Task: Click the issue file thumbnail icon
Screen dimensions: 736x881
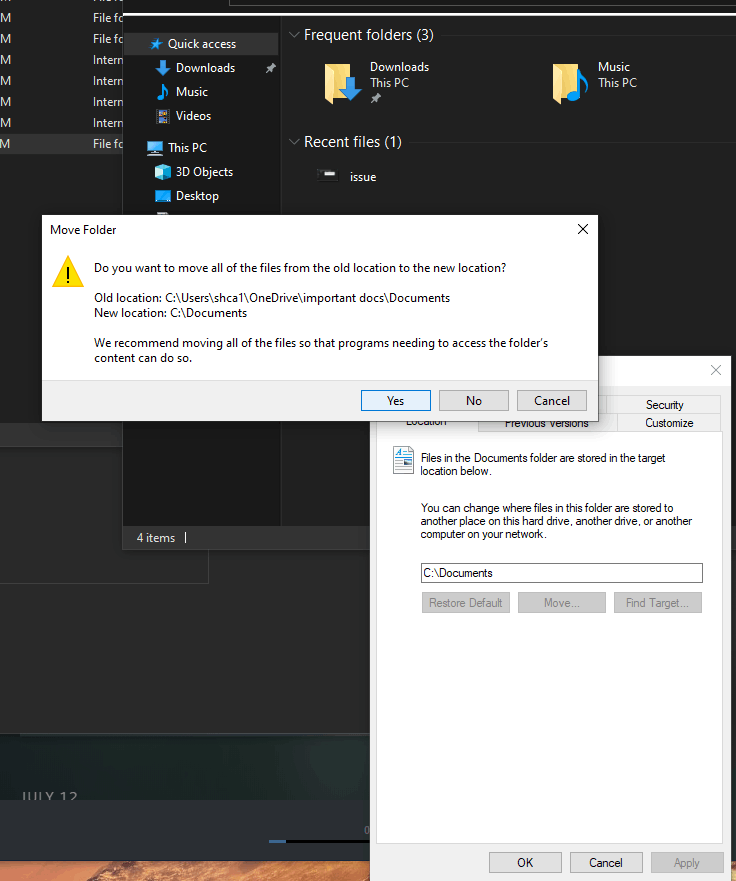Action: (x=328, y=175)
